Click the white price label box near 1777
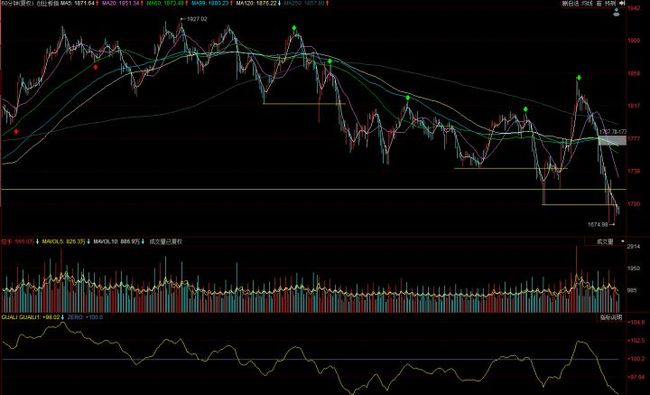This screenshot has height=395, width=650. 612,141
